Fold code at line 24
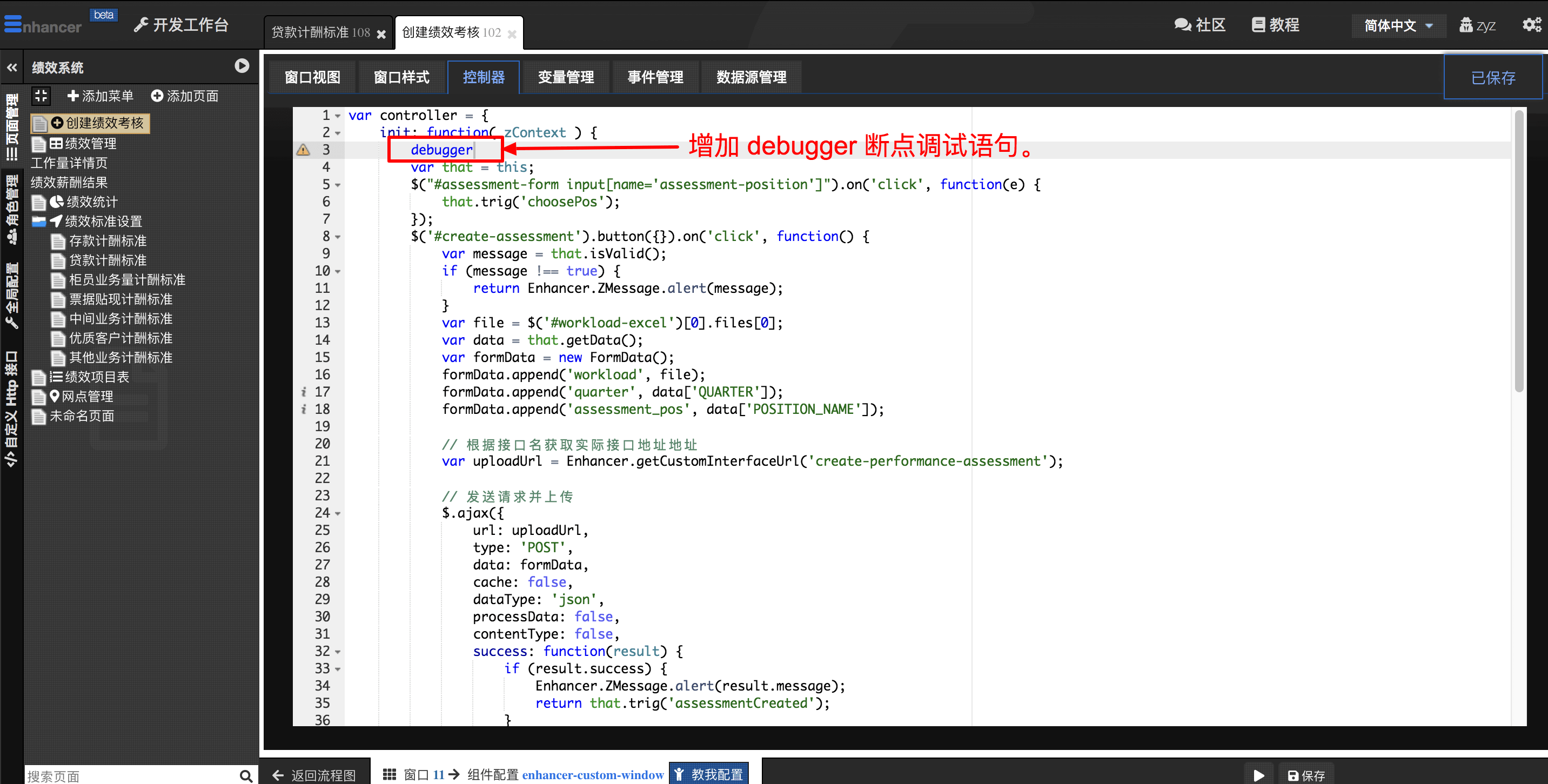 pyautogui.click(x=338, y=513)
